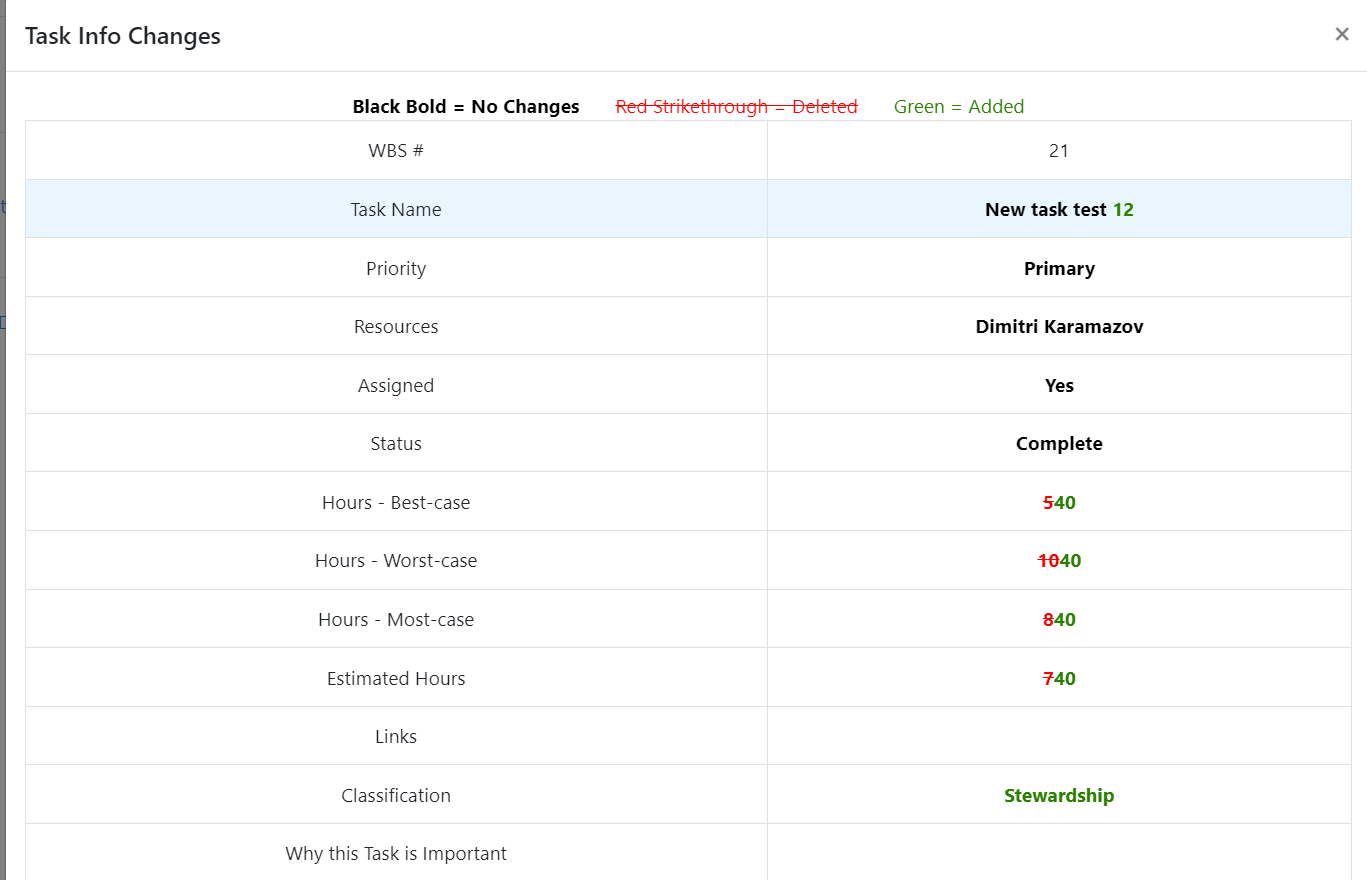1367x880 pixels.
Task: Click the resource name Dimitri Karamazov
Action: 1059,326
